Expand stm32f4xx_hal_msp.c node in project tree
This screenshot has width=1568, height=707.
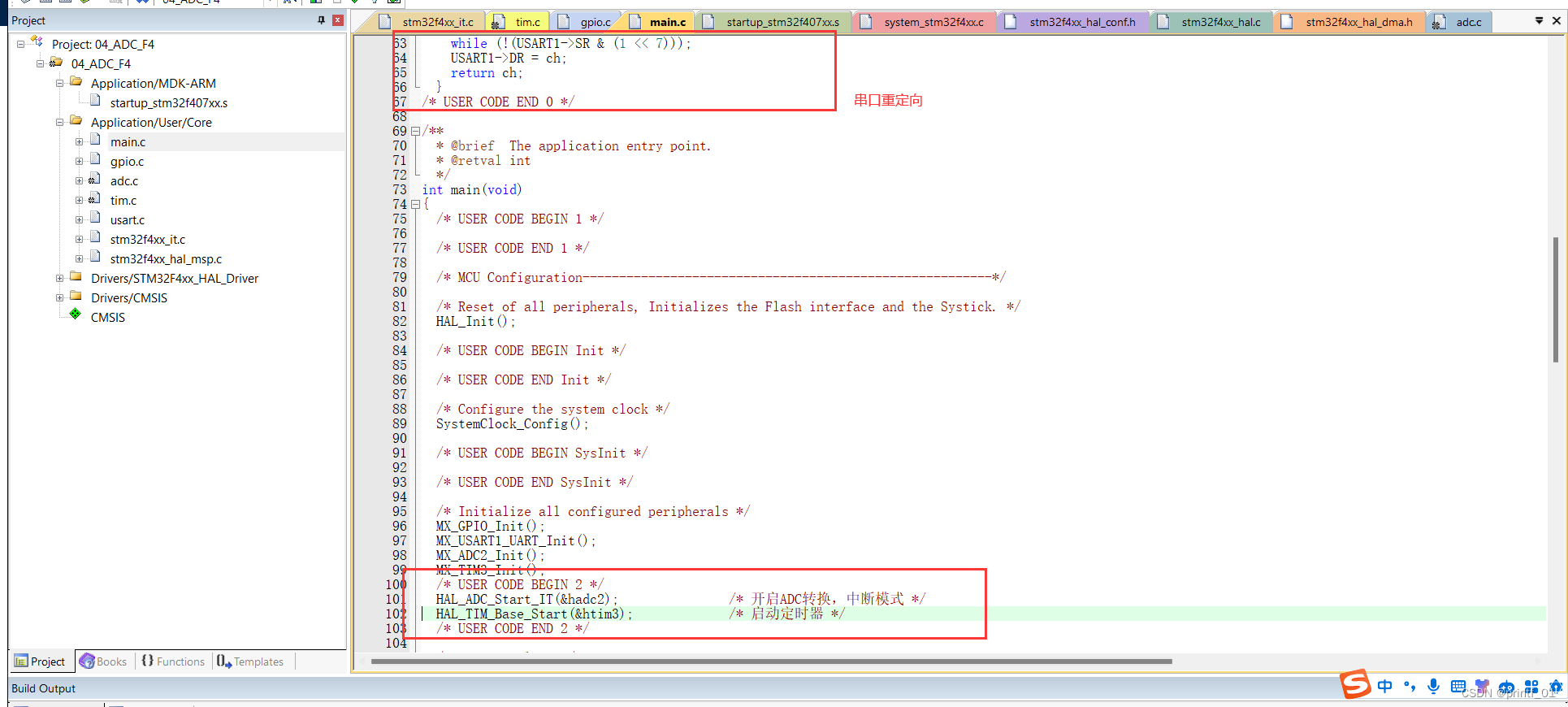tap(79, 259)
